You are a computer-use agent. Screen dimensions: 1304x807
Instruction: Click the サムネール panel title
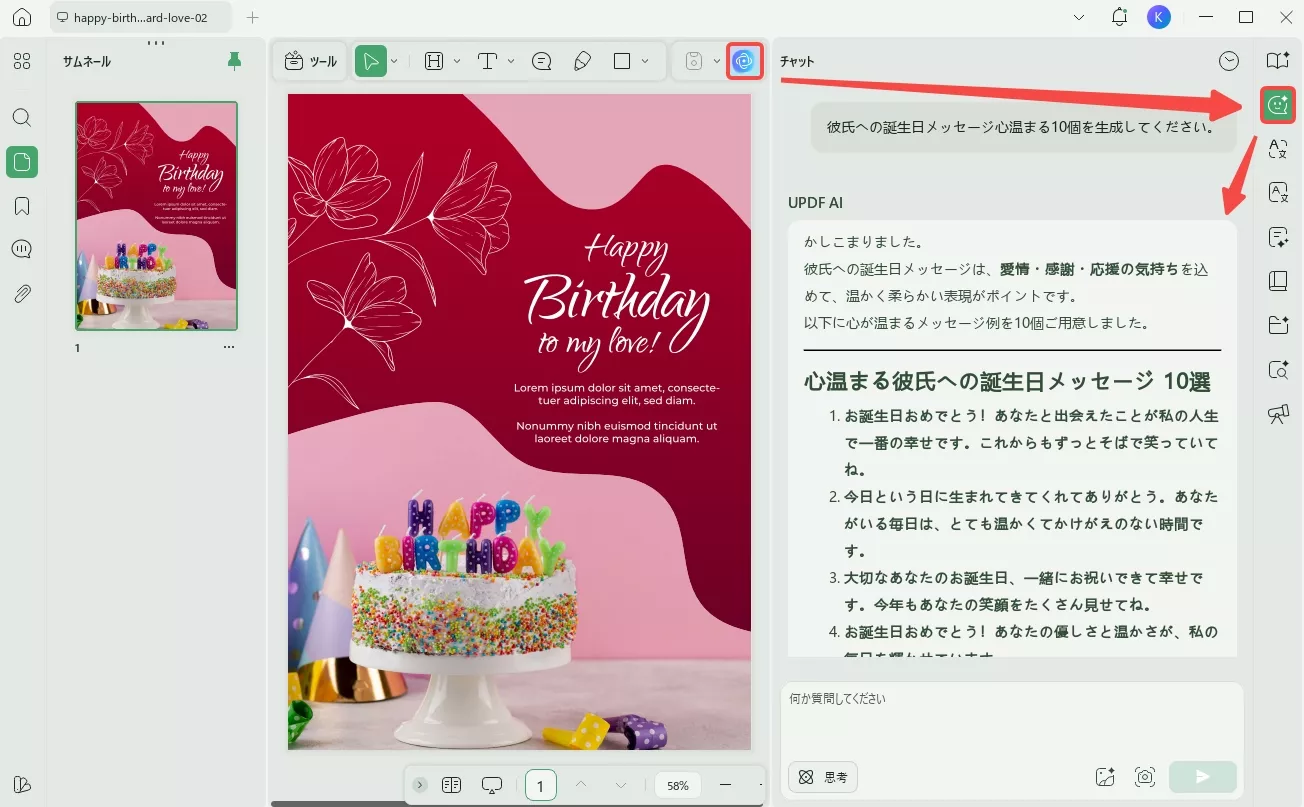[87, 62]
